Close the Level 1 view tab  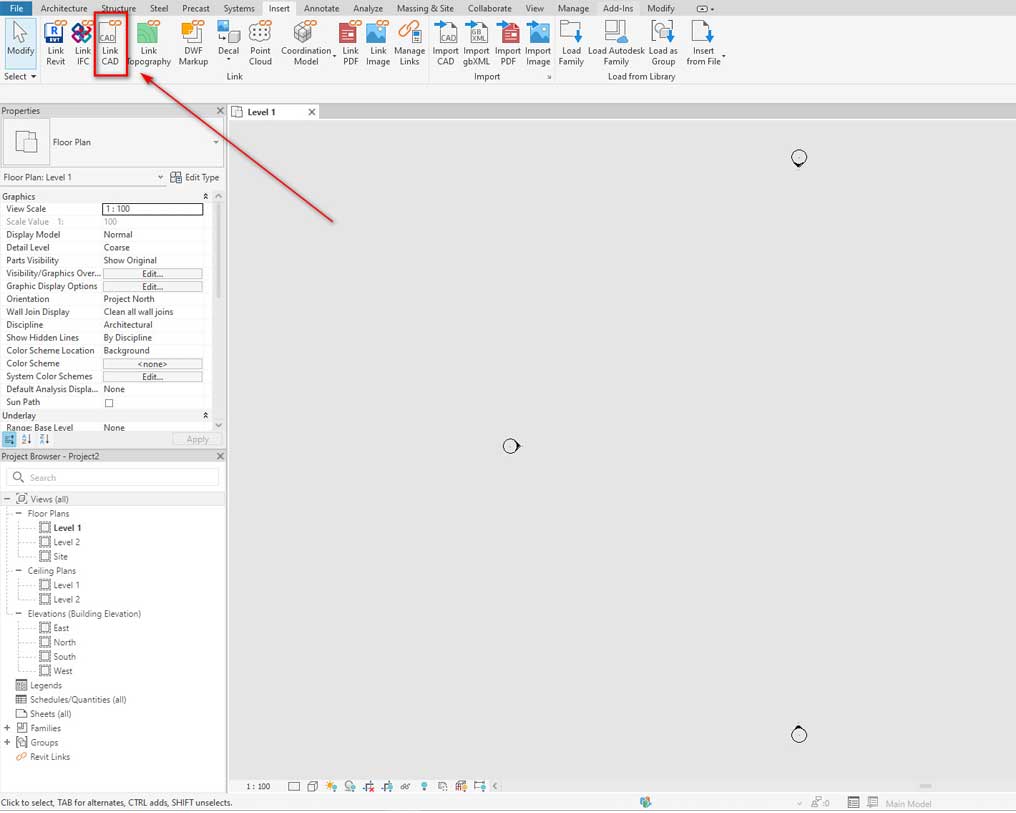coord(312,112)
